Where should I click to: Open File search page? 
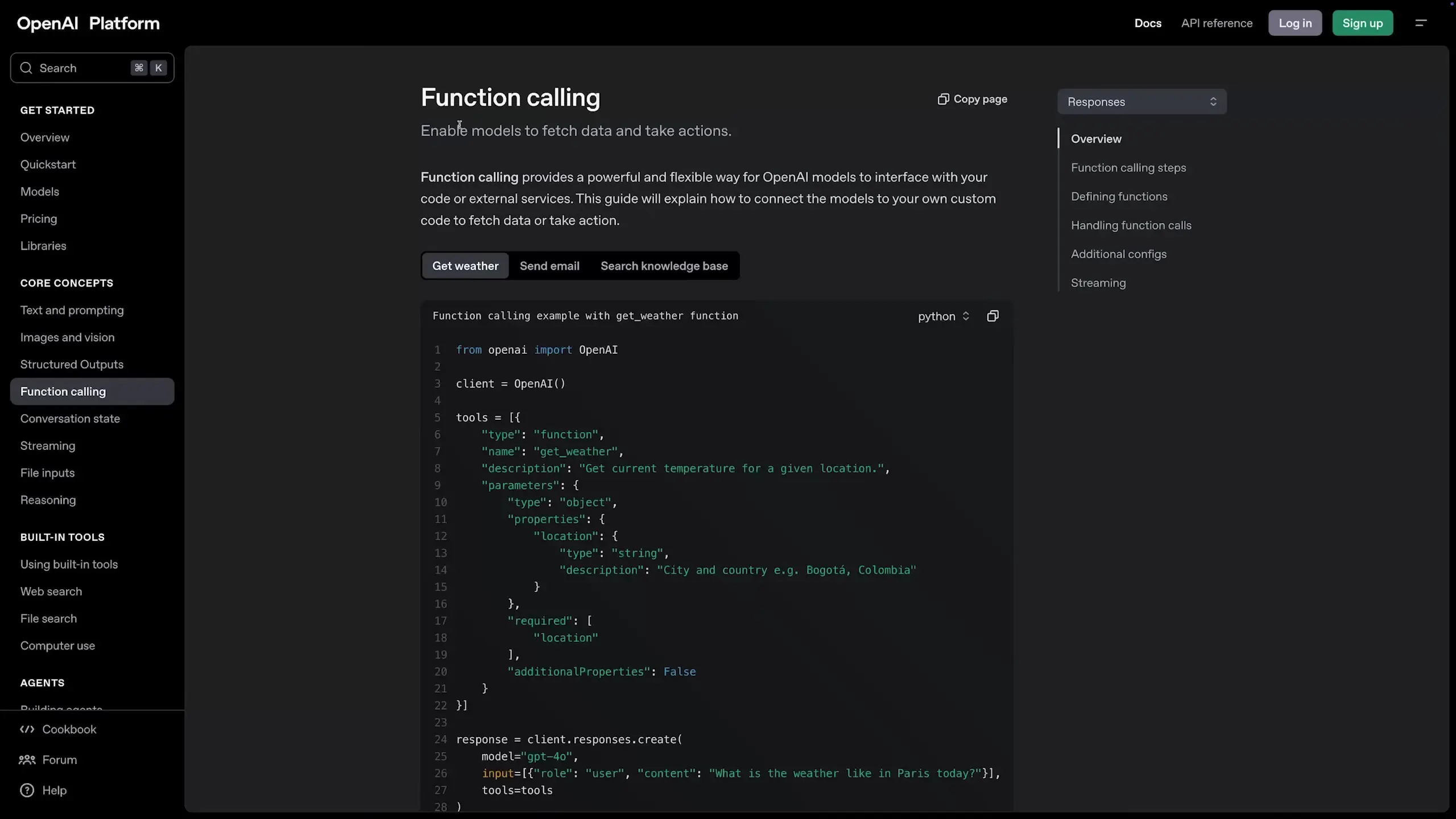(x=48, y=619)
